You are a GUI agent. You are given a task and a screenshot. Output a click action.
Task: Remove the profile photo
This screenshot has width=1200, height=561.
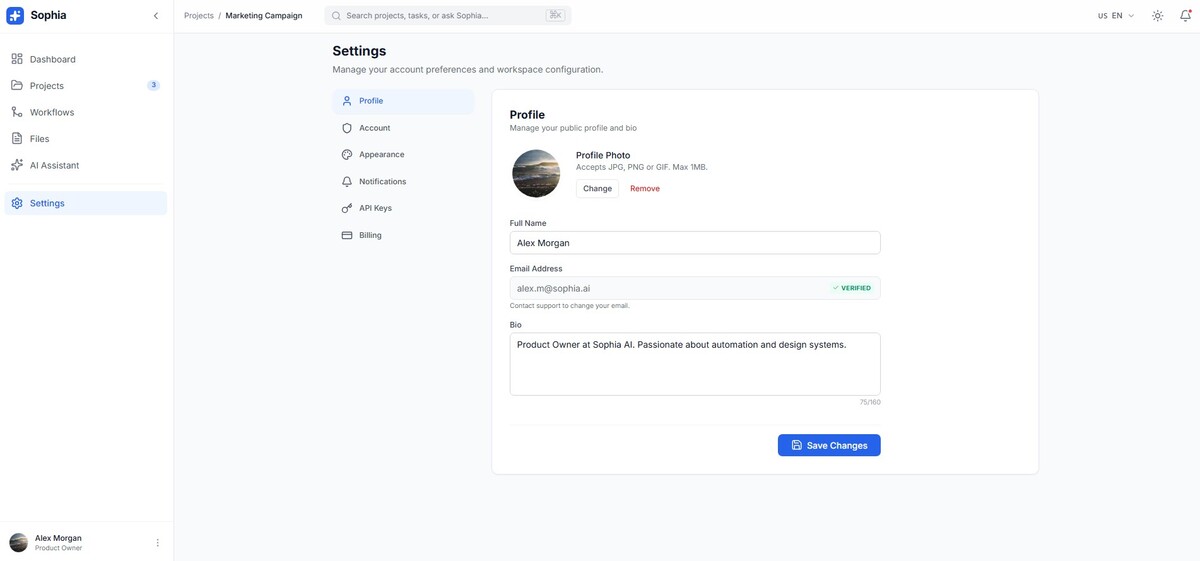[x=645, y=188]
